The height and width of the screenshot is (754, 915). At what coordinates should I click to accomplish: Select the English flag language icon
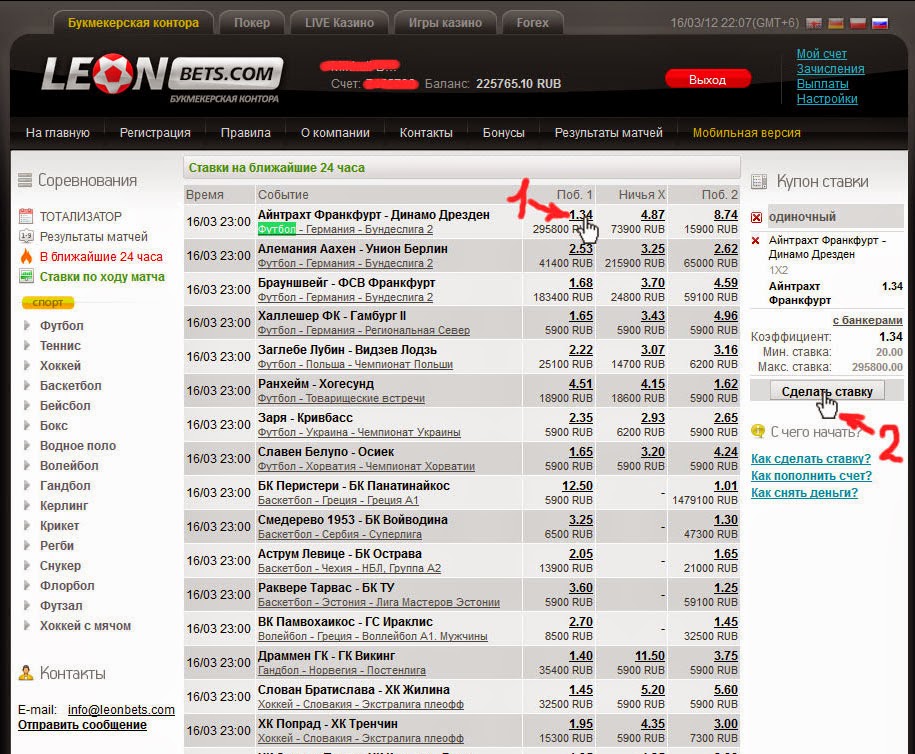pos(813,23)
